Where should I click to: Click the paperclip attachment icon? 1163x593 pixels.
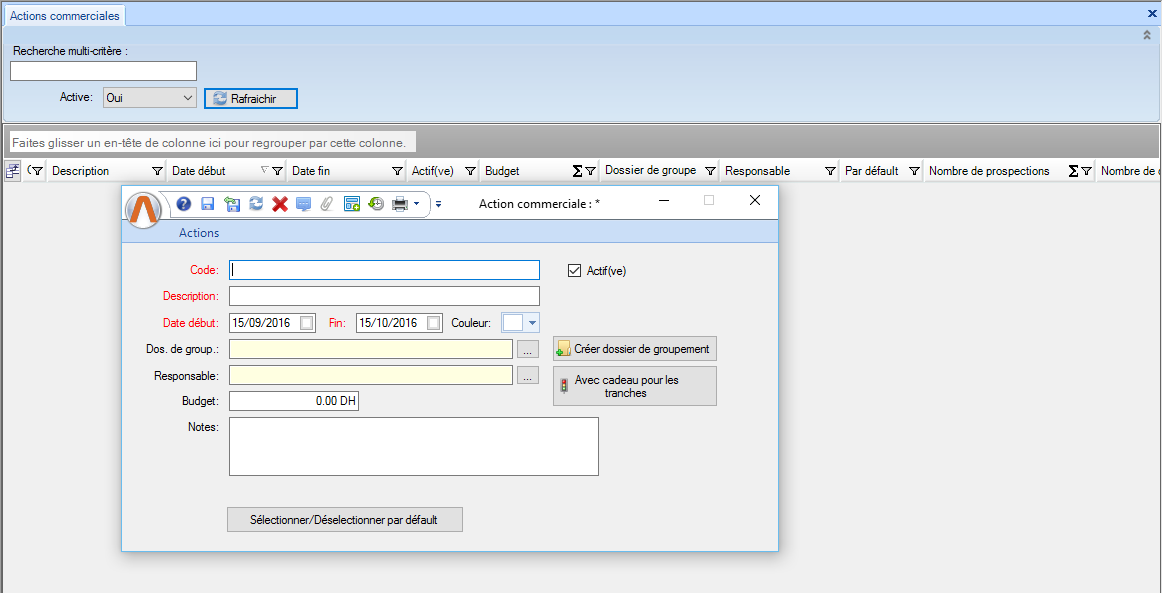tap(327, 204)
